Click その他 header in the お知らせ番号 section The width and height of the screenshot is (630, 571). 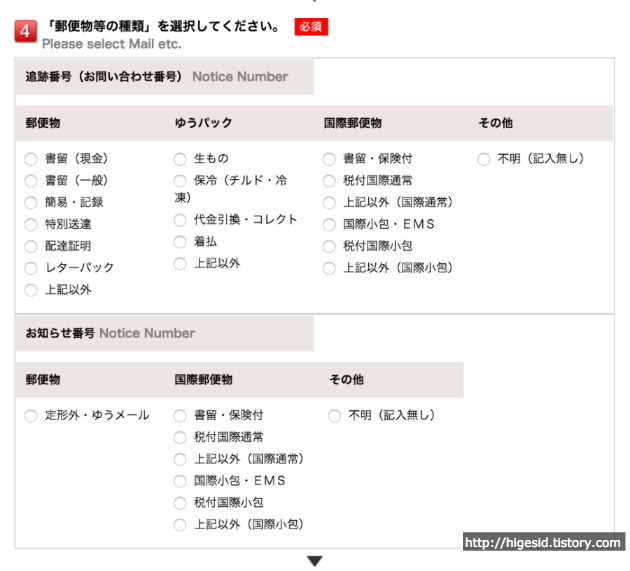[x=347, y=379]
